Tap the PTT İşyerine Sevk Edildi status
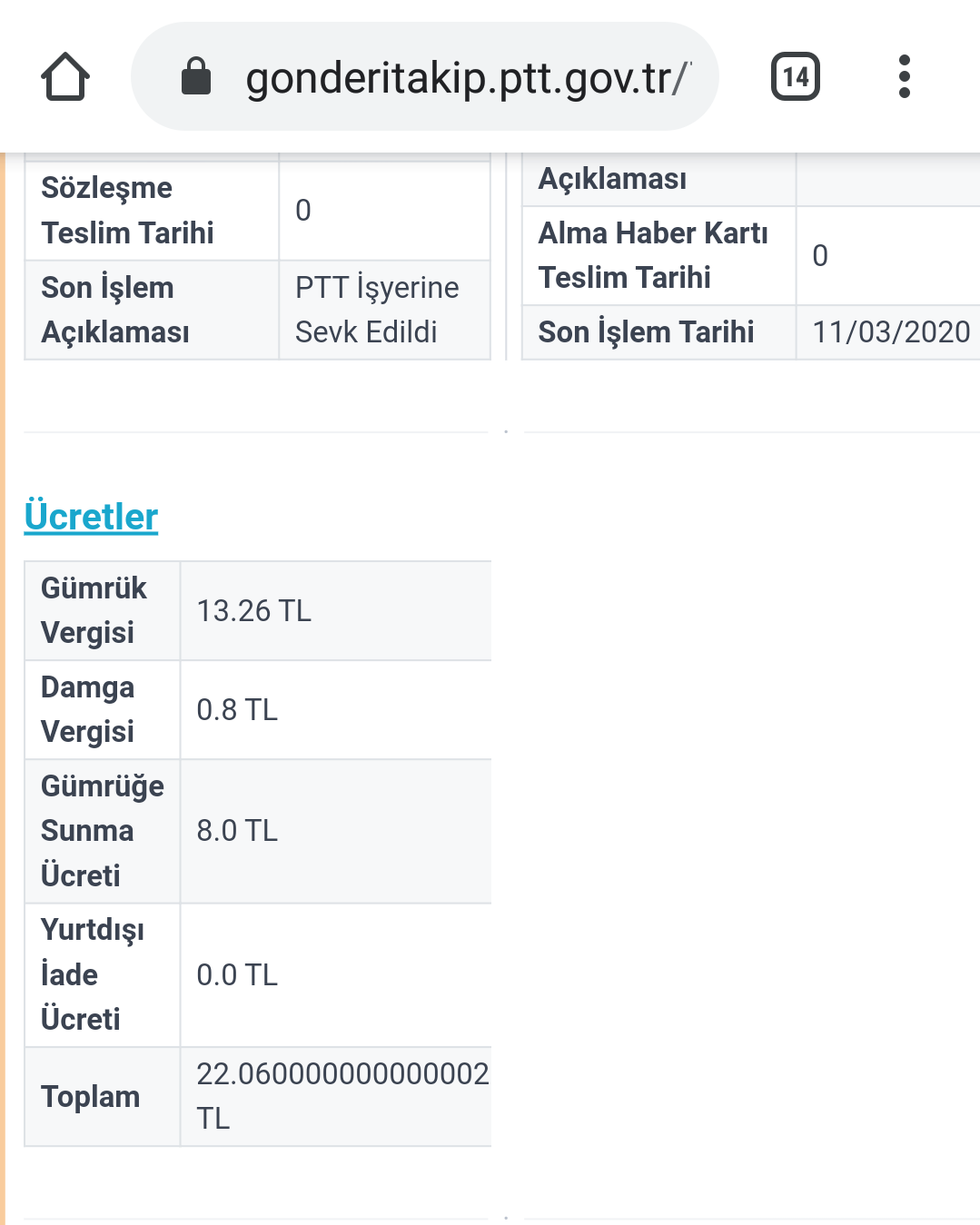 (x=377, y=310)
